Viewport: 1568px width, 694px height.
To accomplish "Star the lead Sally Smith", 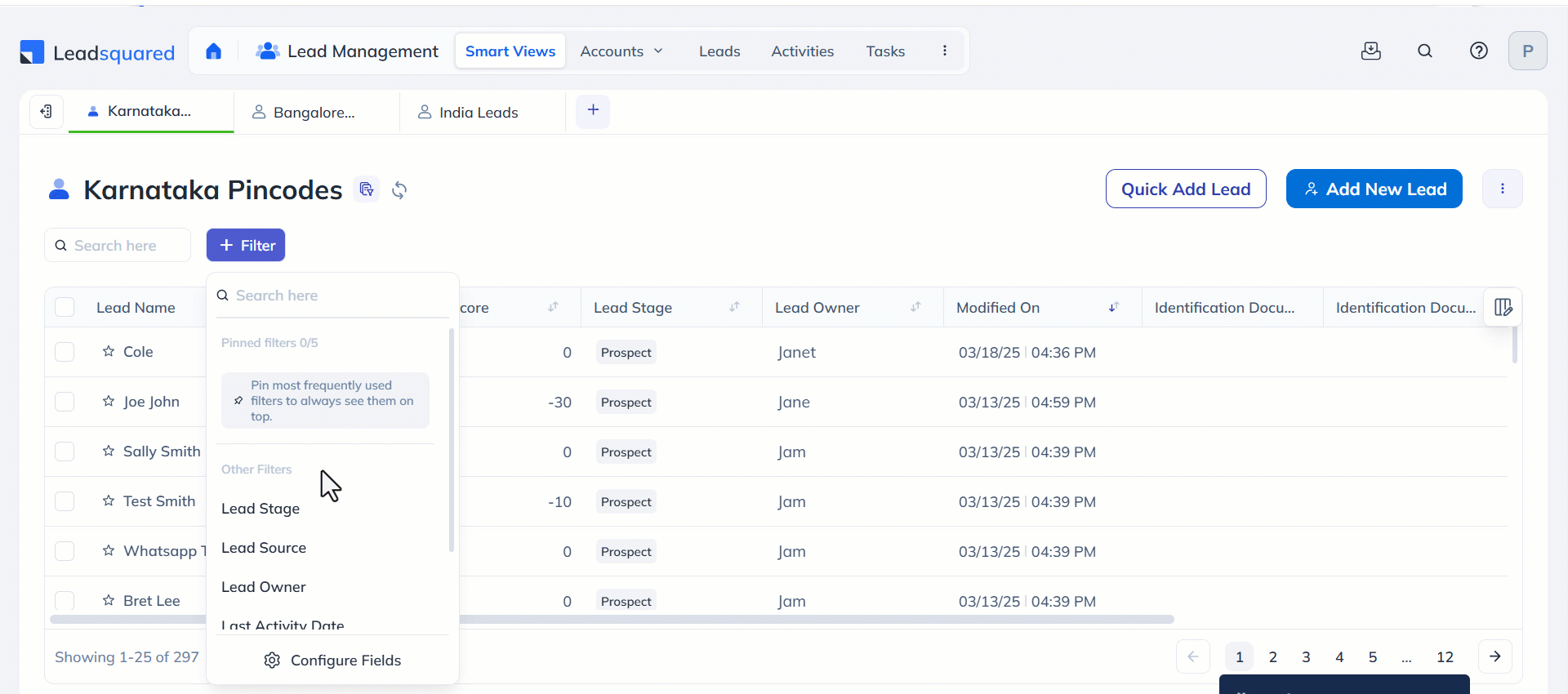I will click(109, 451).
